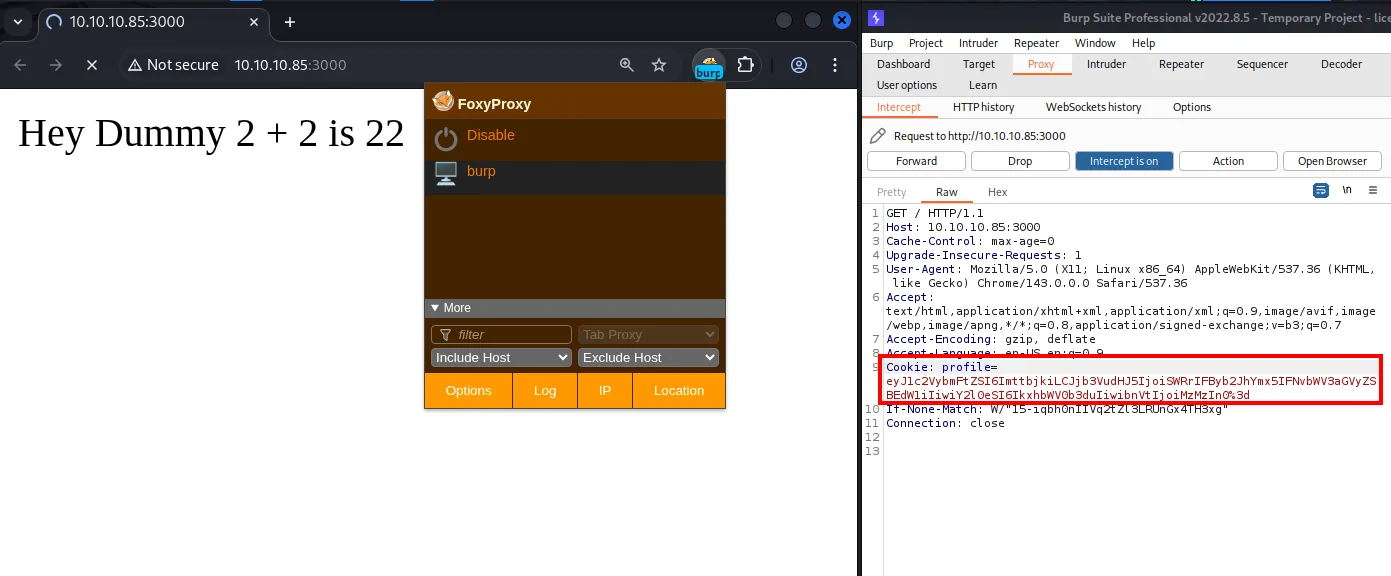Click the FoxyProxy IP button
Viewport: 1391px width, 576px height.
click(605, 391)
